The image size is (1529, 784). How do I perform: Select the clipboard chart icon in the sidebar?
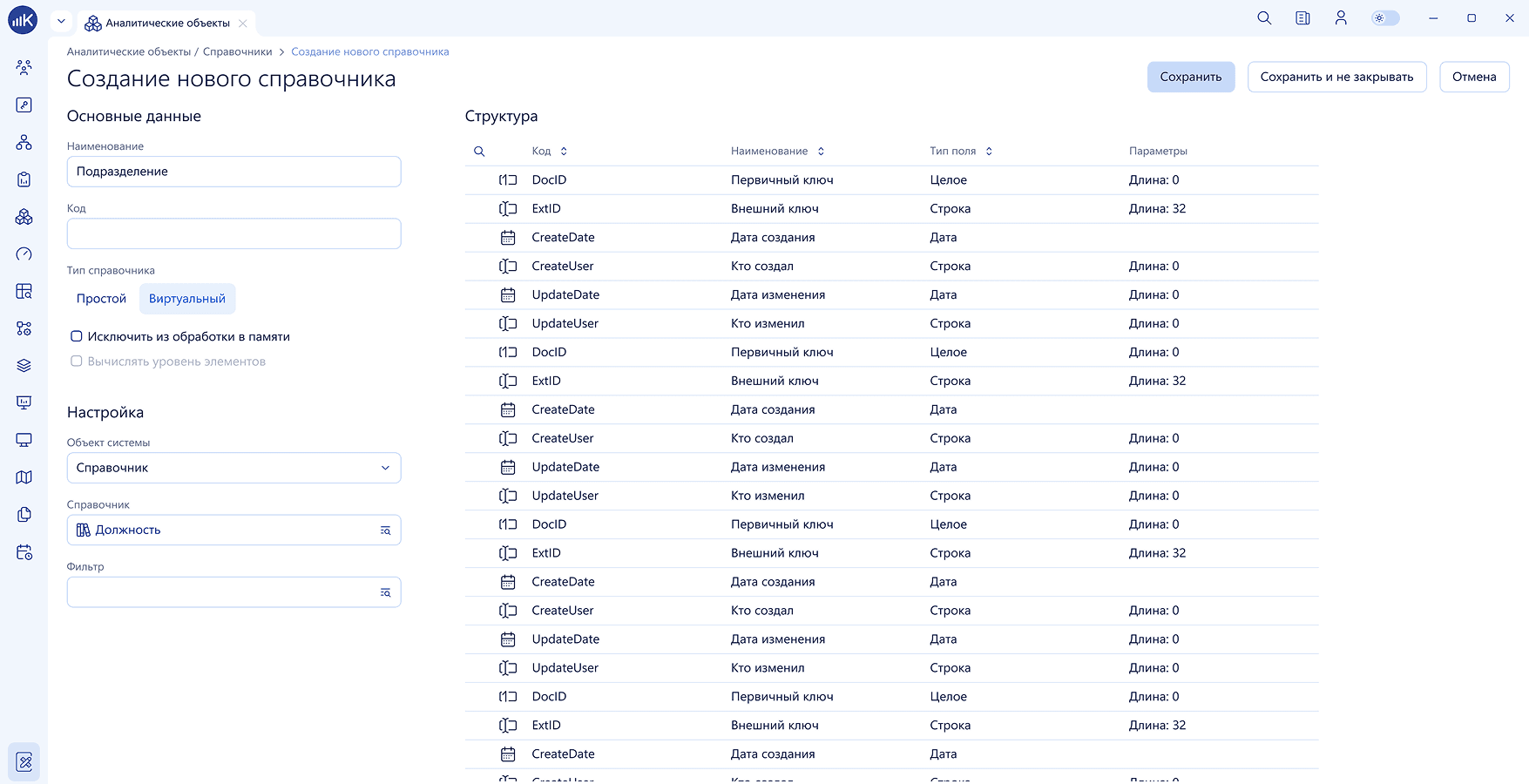24,179
